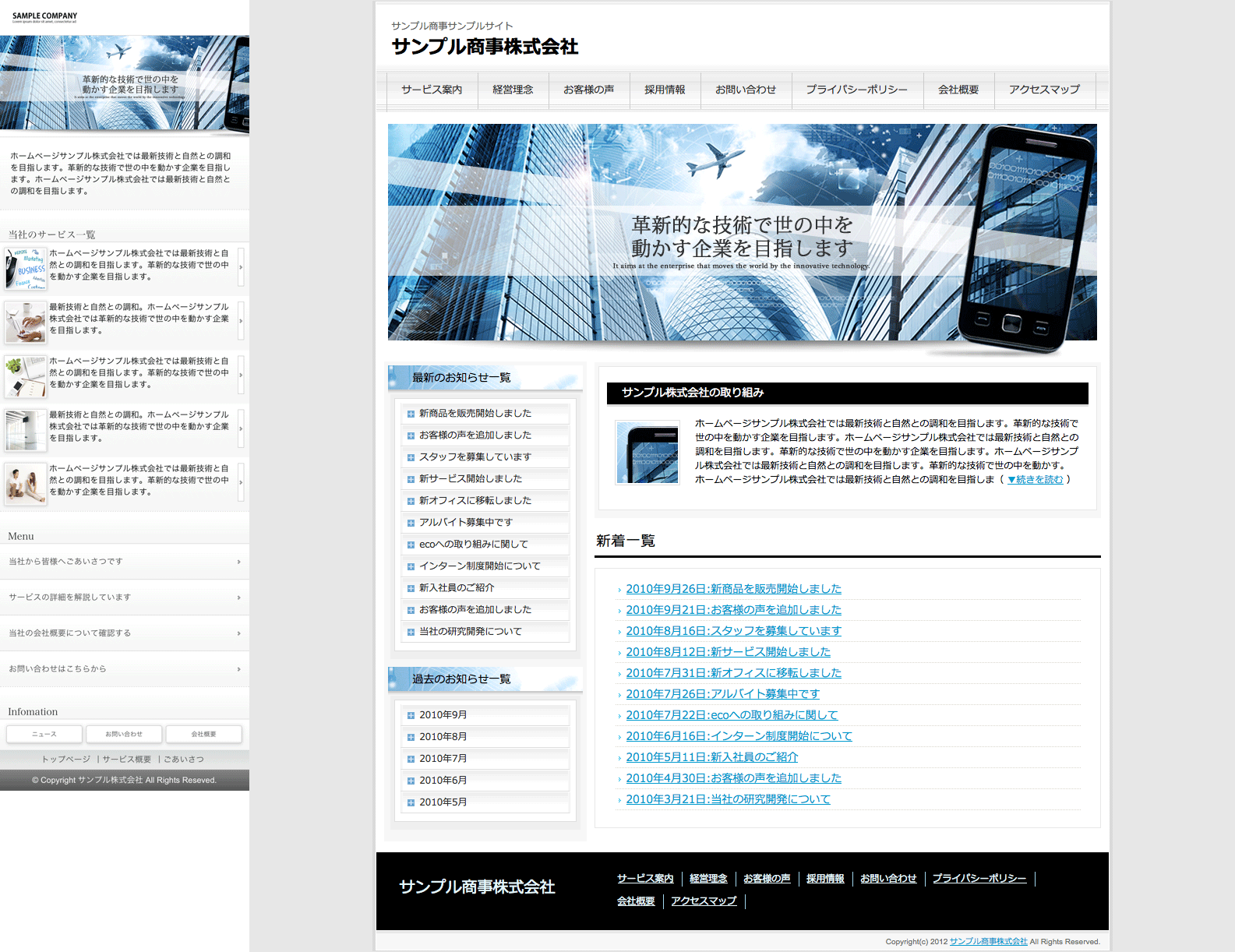Click plus icon beside 2010年9月 archive
Viewport: 1235px width, 952px height.
(x=411, y=715)
